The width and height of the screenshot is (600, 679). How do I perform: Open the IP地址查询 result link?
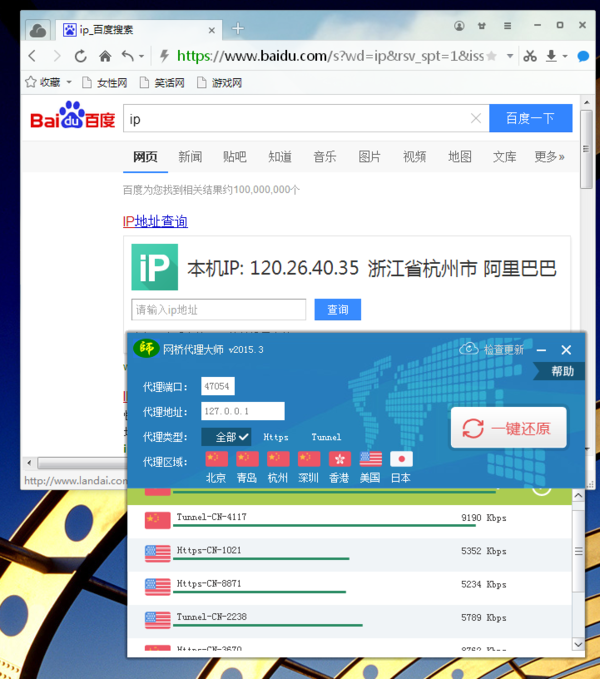click(x=155, y=221)
